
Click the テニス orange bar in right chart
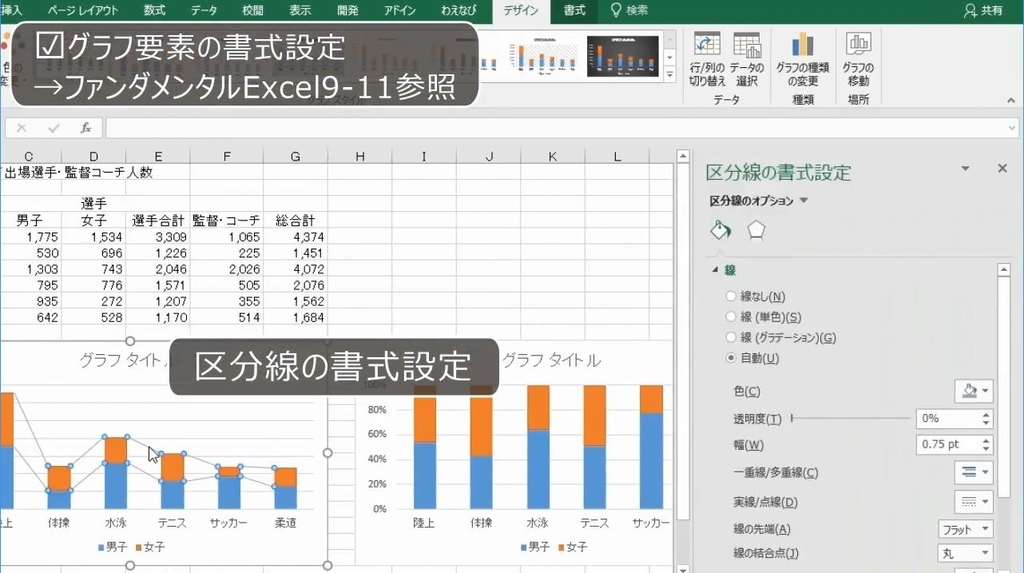click(594, 416)
